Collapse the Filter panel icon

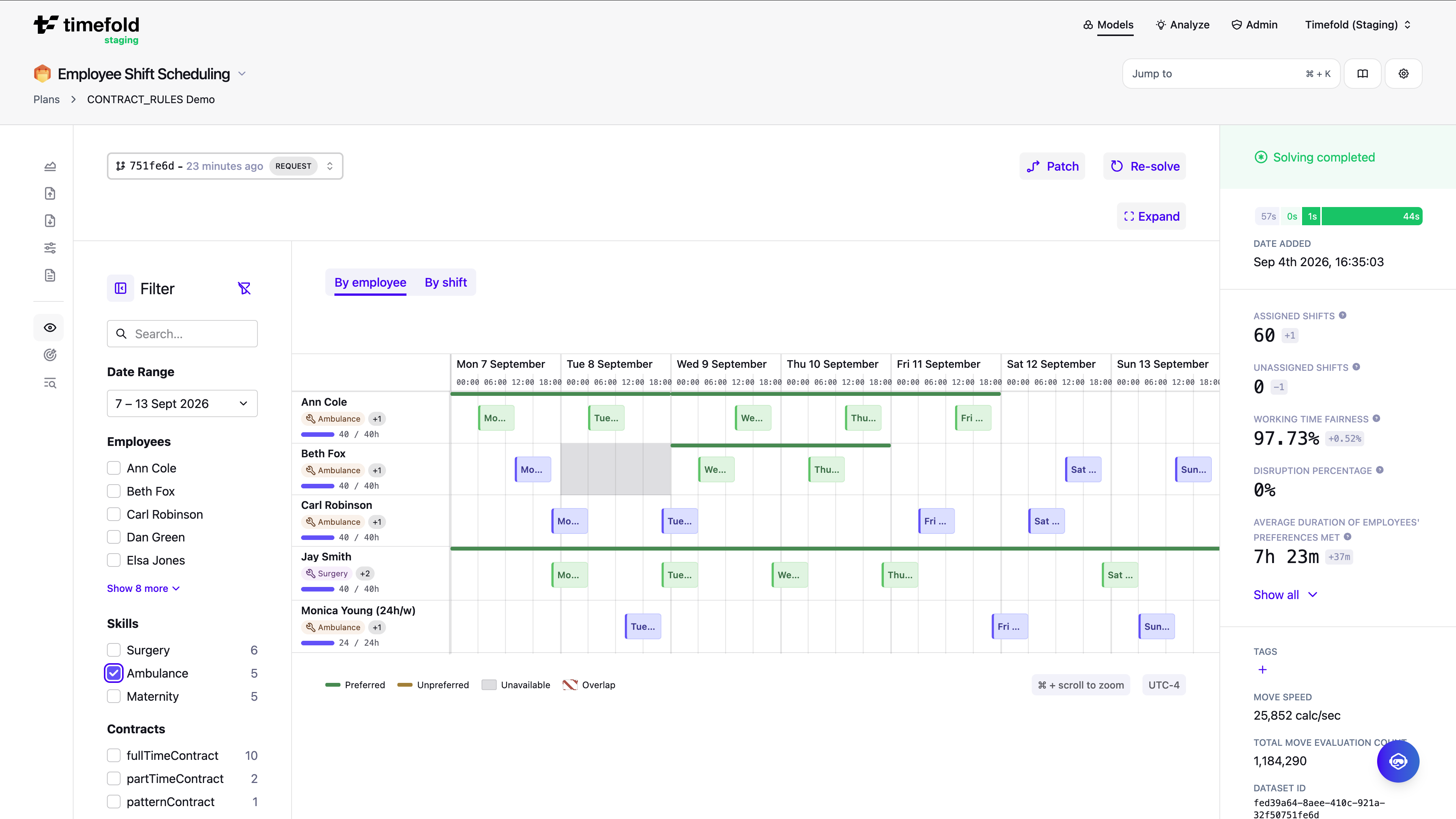pos(121,288)
